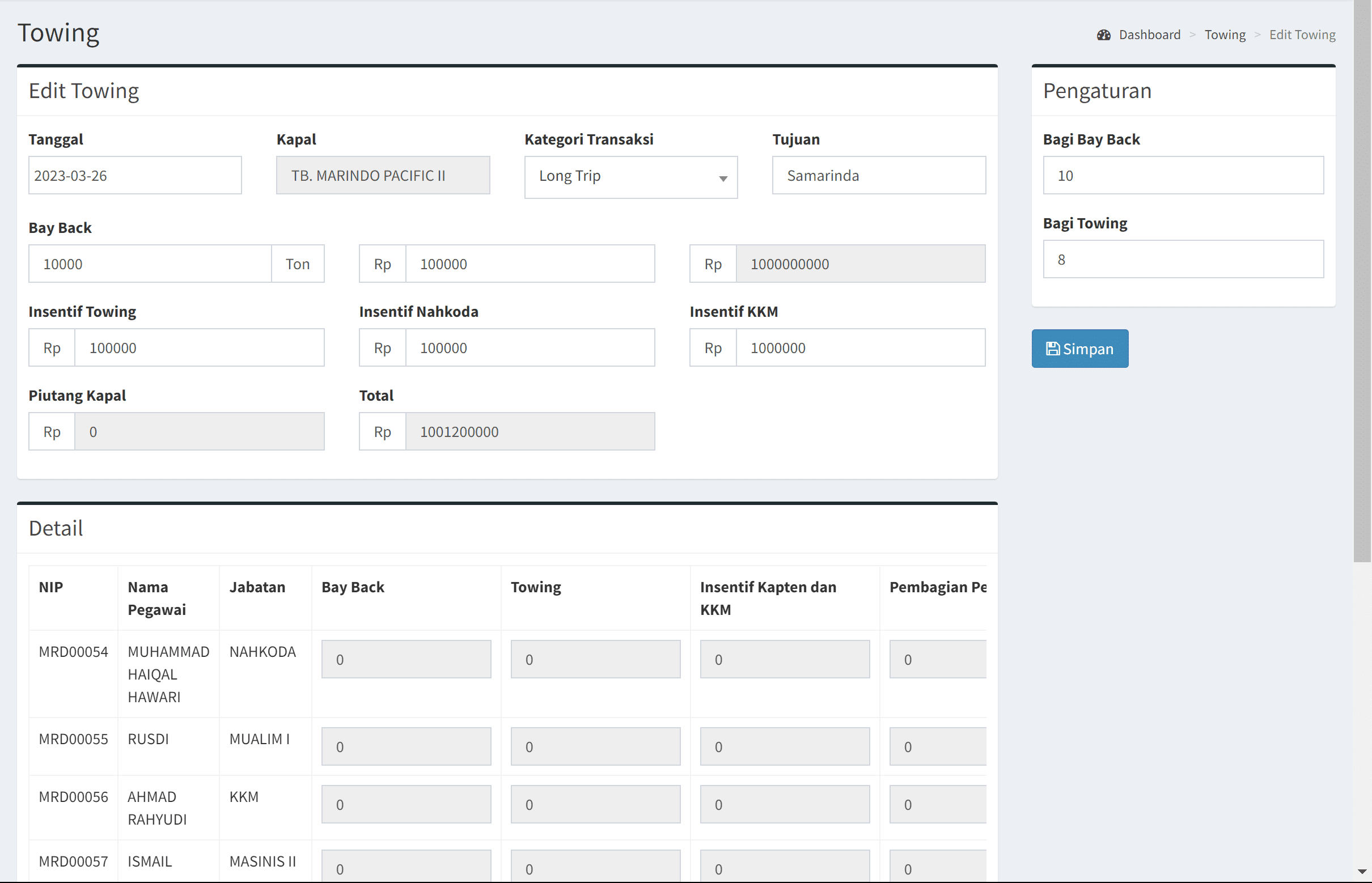1372x883 pixels.
Task: Click the Bay Back tonnage input
Action: coord(150,264)
